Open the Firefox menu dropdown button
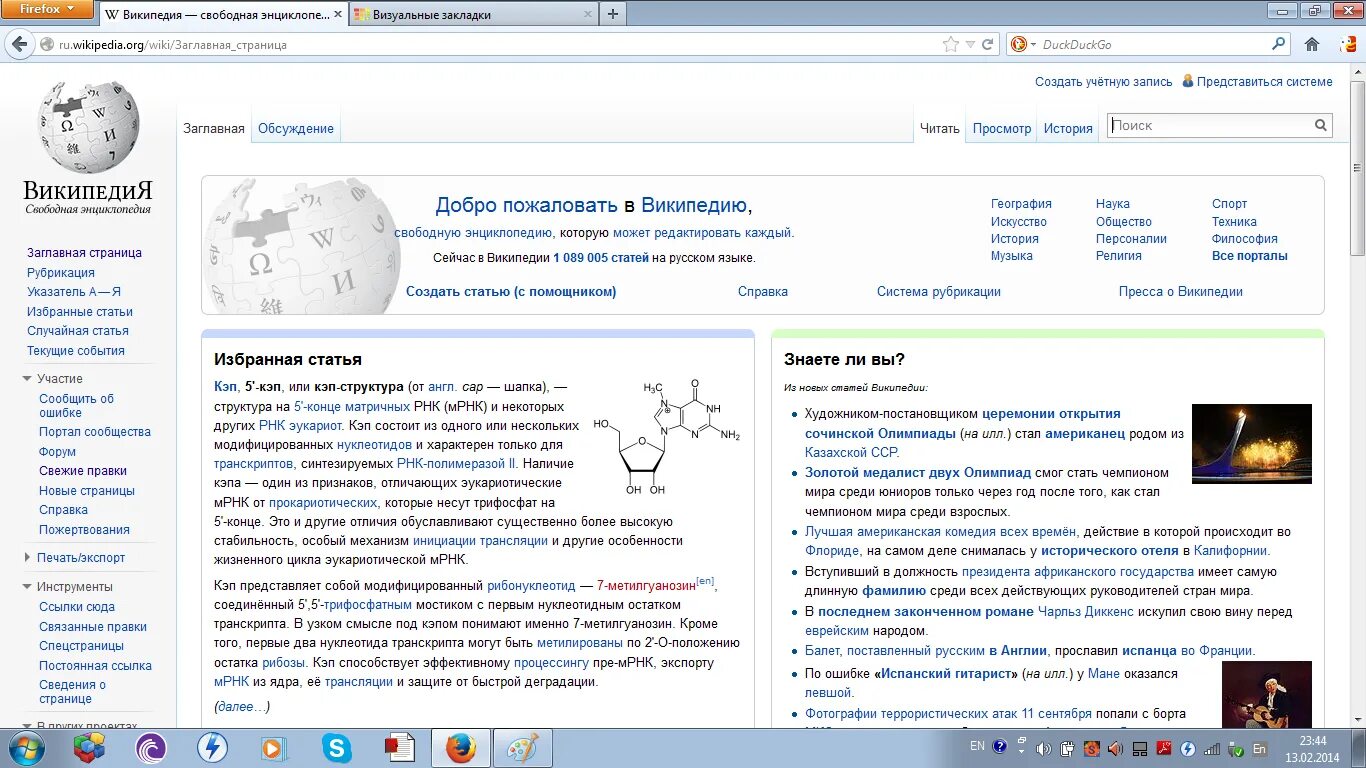This screenshot has width=1366, height=768. [47, 9]
